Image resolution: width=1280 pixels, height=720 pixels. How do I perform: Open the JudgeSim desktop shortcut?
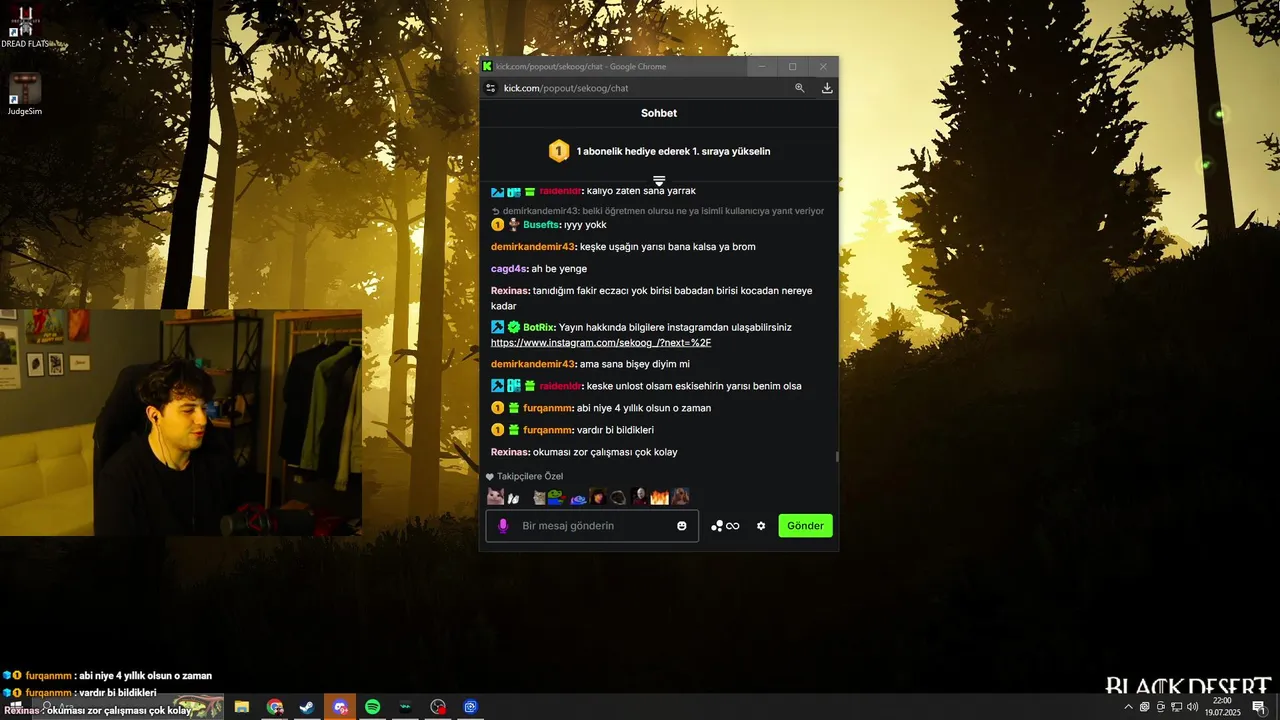[25, 95]
